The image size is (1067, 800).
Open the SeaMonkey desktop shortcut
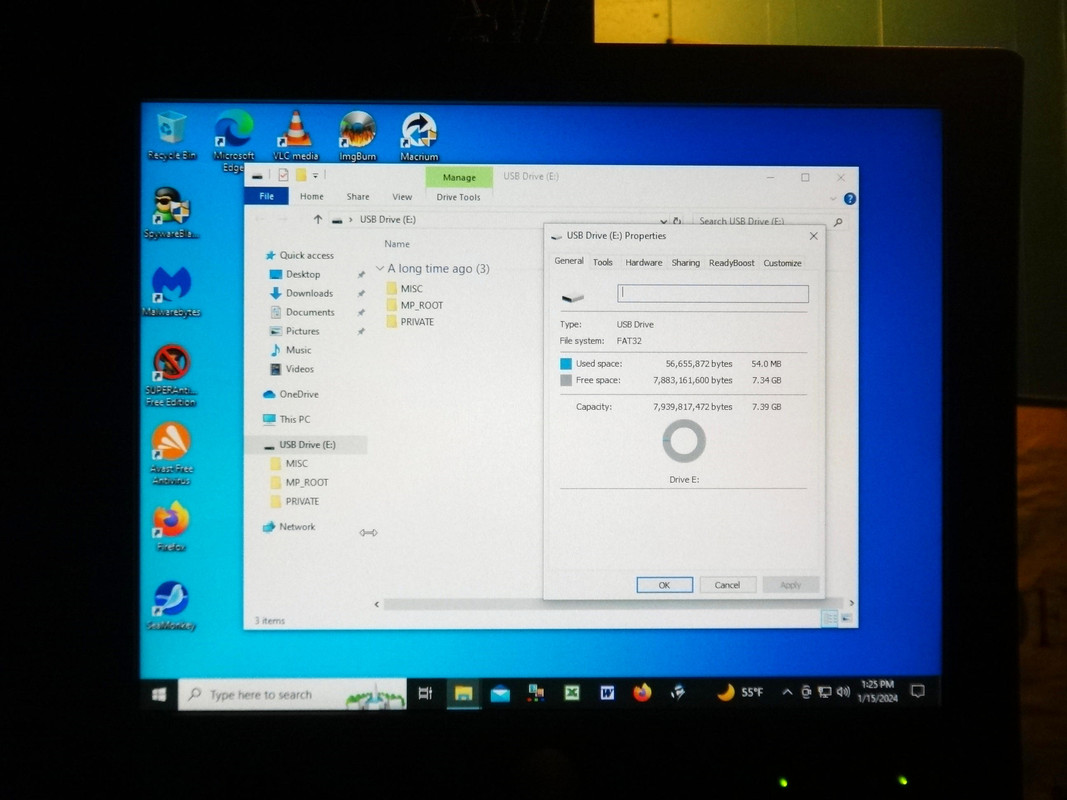tap(171, 605)
